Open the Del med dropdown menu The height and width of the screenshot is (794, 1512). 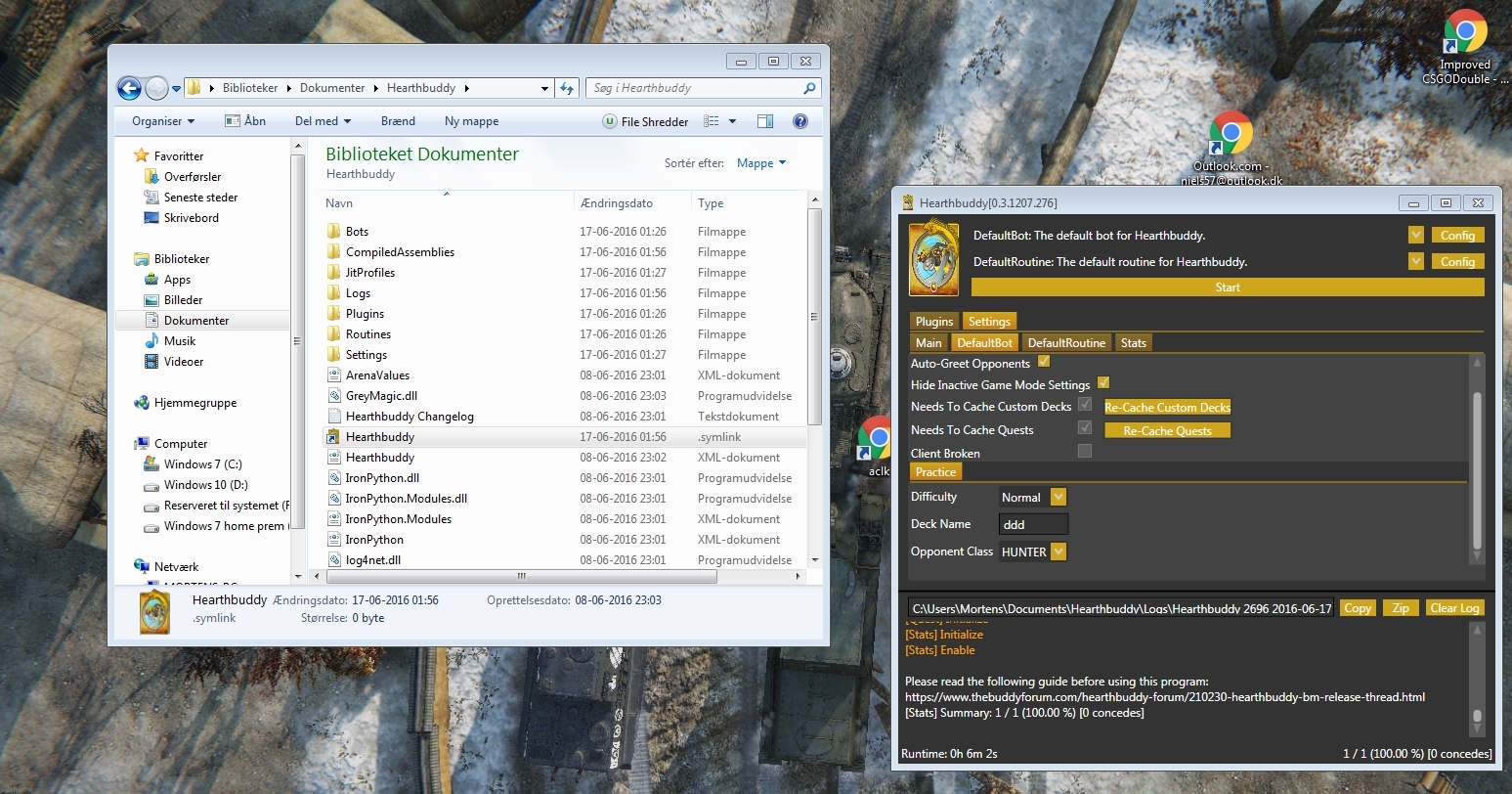pos(323,121)
